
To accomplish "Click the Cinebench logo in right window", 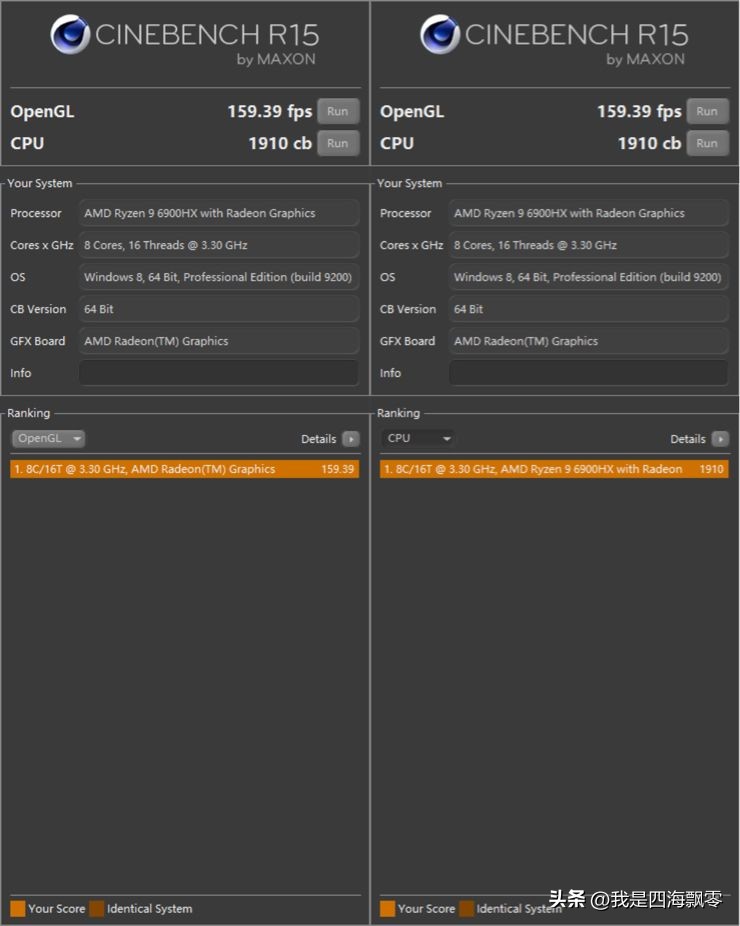I will click(x=439, y=34).
